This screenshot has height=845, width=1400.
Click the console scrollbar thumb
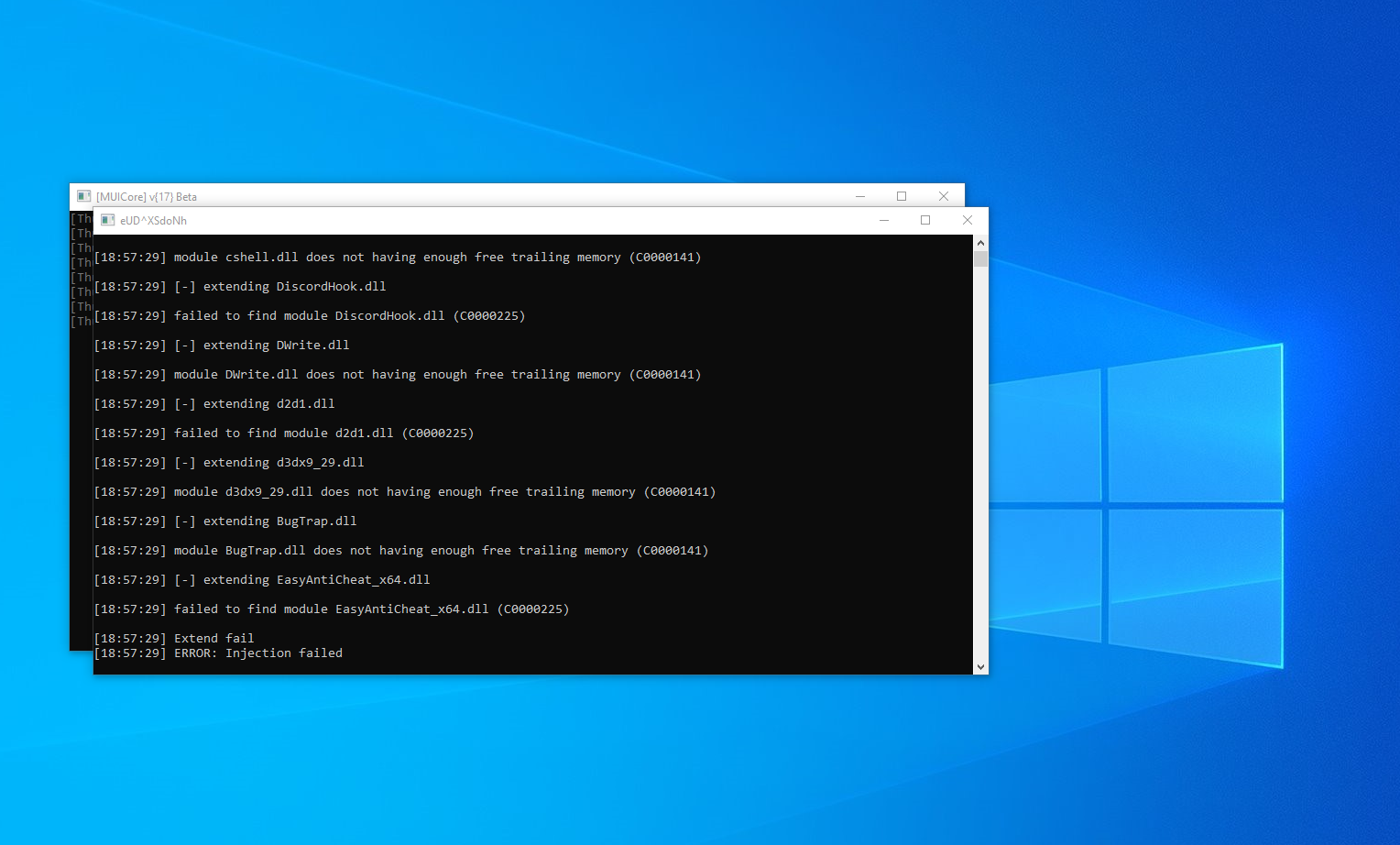click(x=980, y=258)
